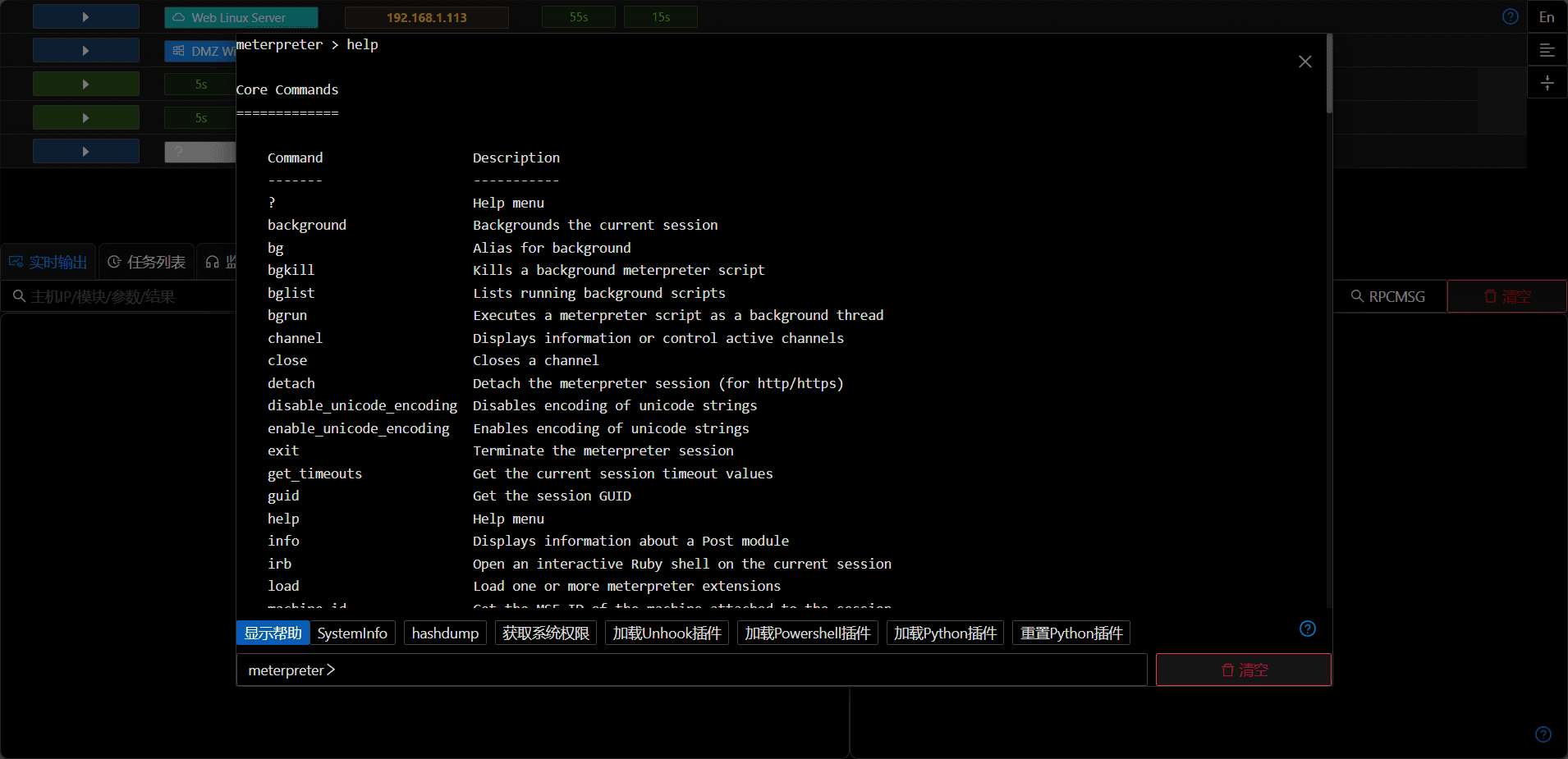
Task: Expand the second green 5s session row
Action: tap(86, 117)
